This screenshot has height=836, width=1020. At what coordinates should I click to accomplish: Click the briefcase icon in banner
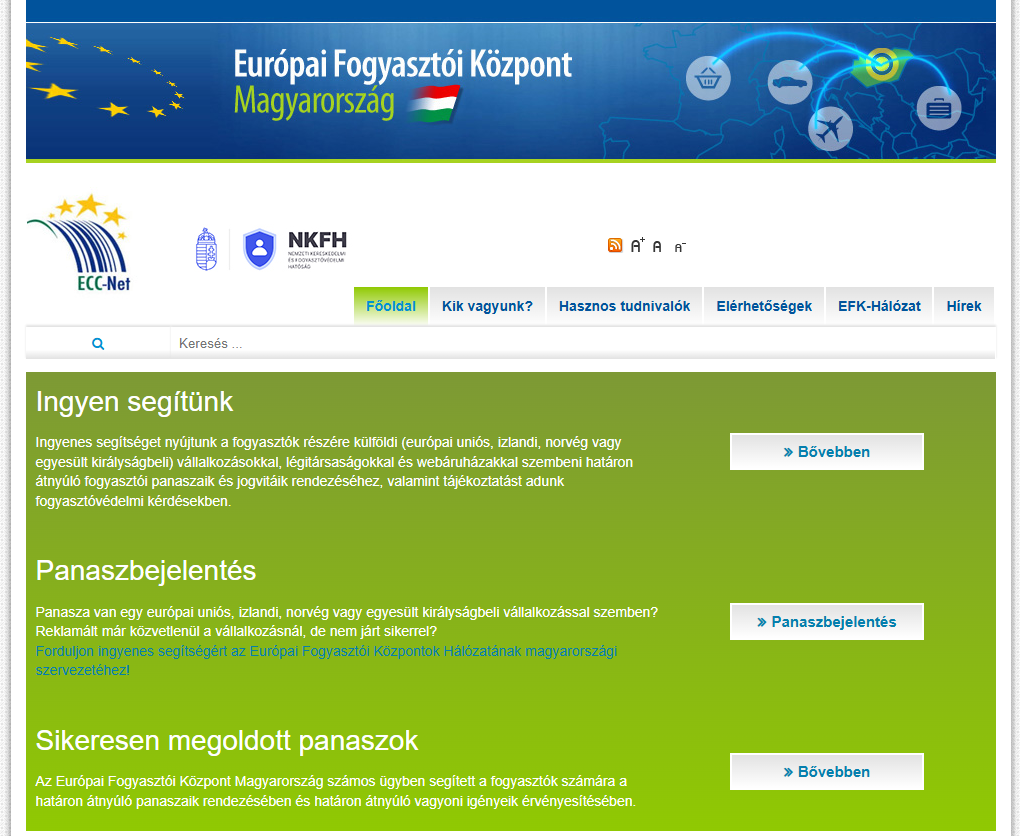[x=939, y=108]
